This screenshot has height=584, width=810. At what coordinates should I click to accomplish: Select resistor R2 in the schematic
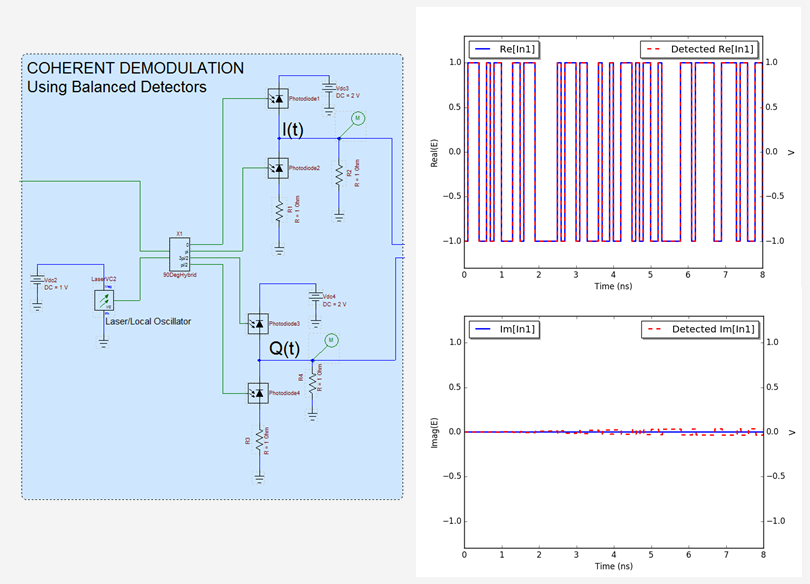pyautogui.click(x=341, y=176)
